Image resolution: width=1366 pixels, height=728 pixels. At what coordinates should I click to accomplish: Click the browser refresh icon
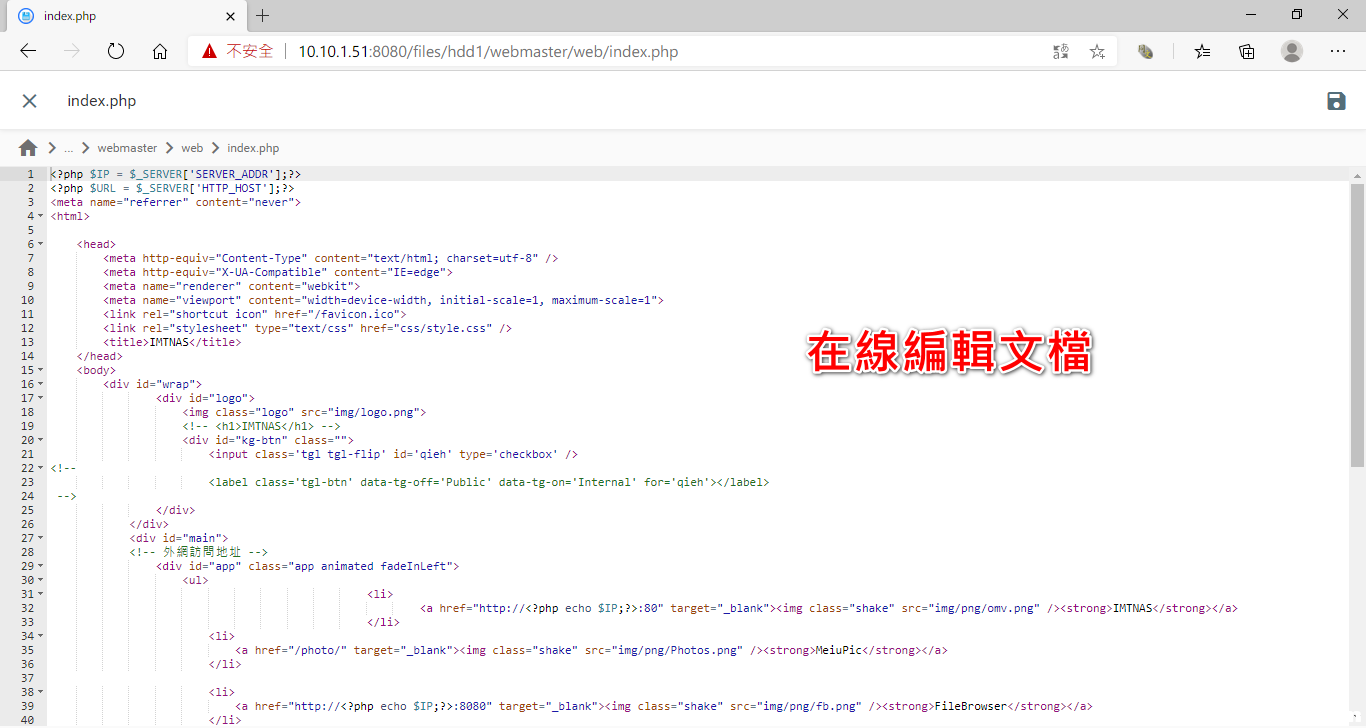[x=116, y=52]
